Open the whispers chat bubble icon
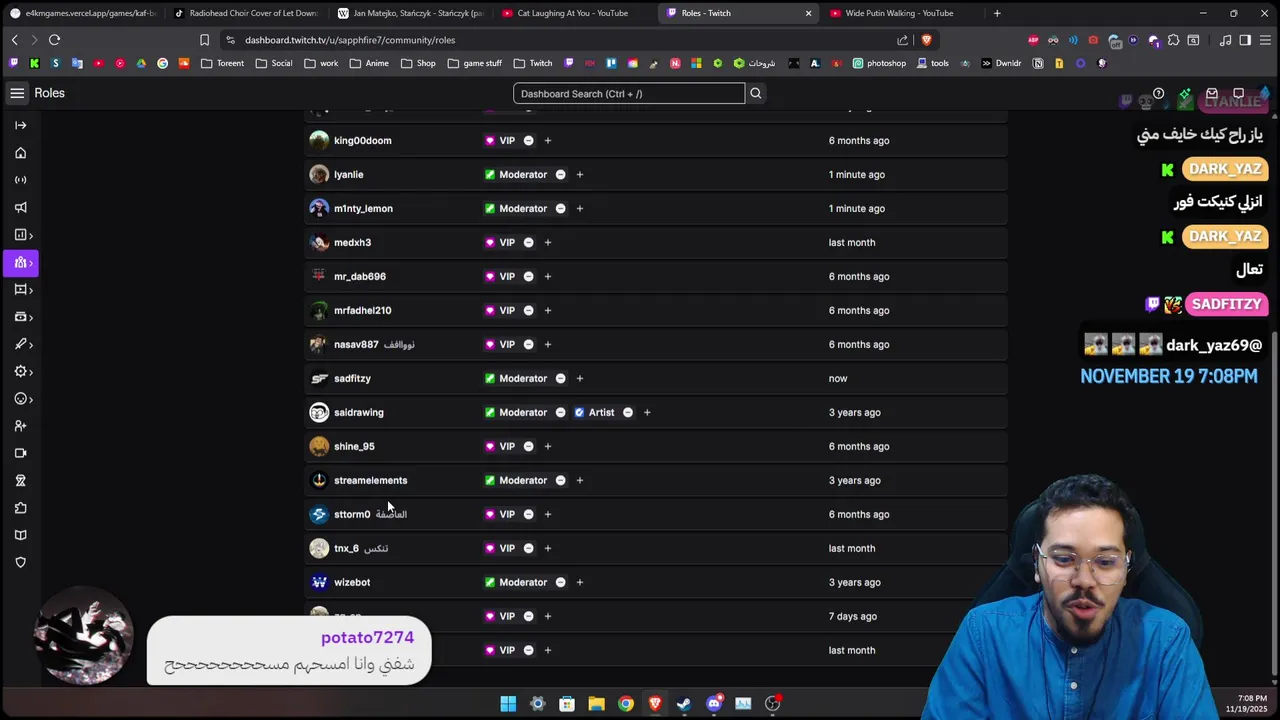 coord(1238,94)
